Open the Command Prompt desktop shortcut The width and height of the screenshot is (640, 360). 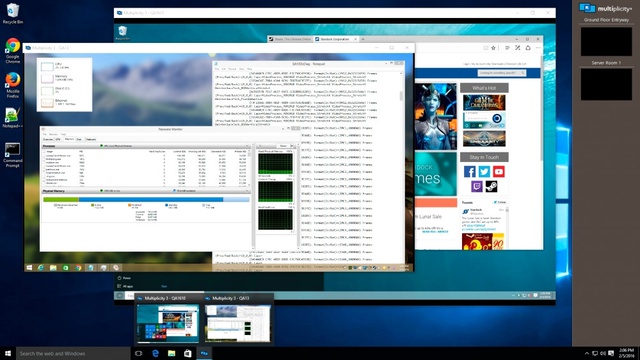[x=13, y=155]
